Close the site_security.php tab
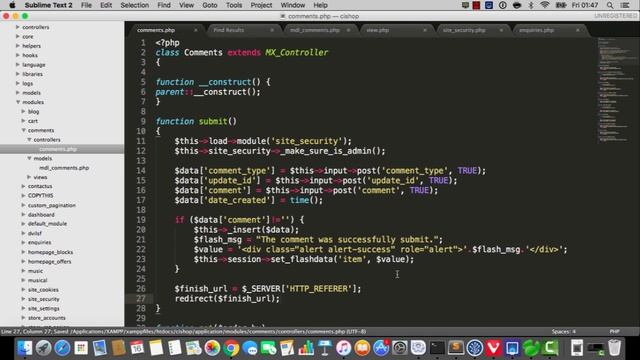This screenshot has width=640, height=360. 501,30
